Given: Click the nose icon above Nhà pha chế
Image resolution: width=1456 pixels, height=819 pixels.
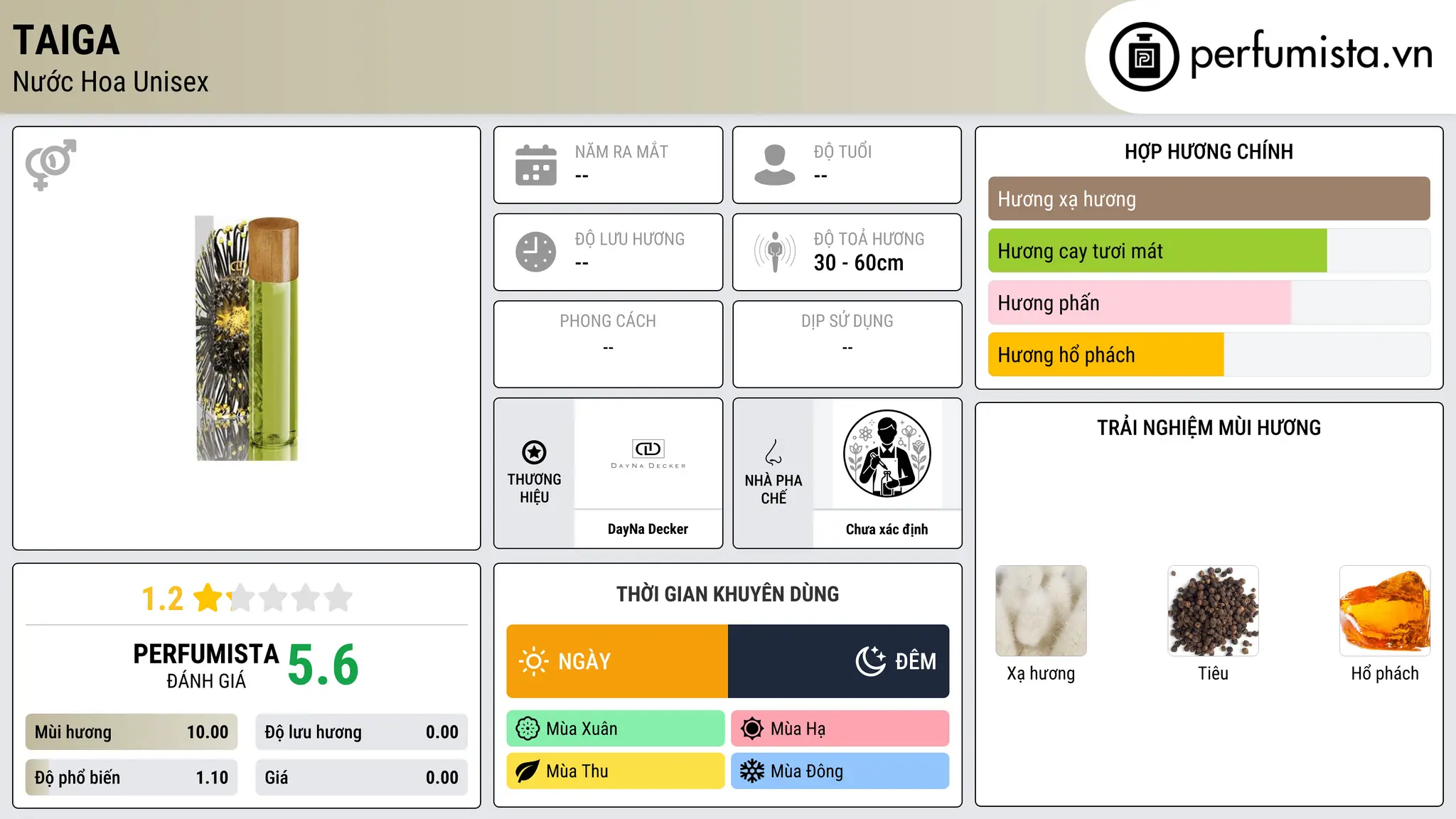Looking at the screenshot, I should click(773, 452).
